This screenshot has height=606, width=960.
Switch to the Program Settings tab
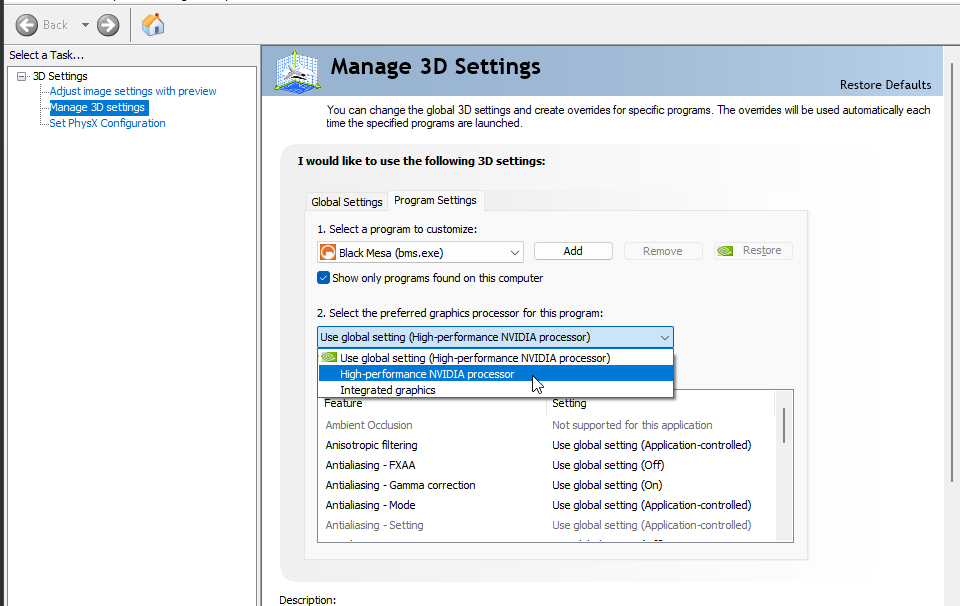pyautogui.click(x=435, y=200)
